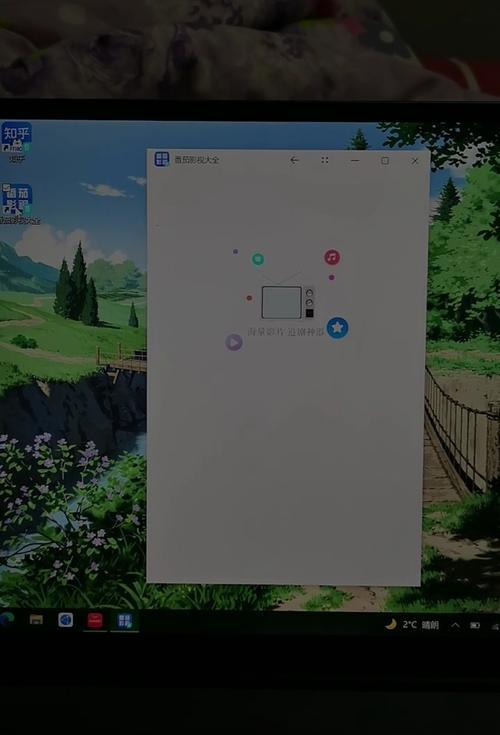Click the green circle icon above TV
Image resolution: width=500 pixels, height=735 pixels.
point(258,259)
